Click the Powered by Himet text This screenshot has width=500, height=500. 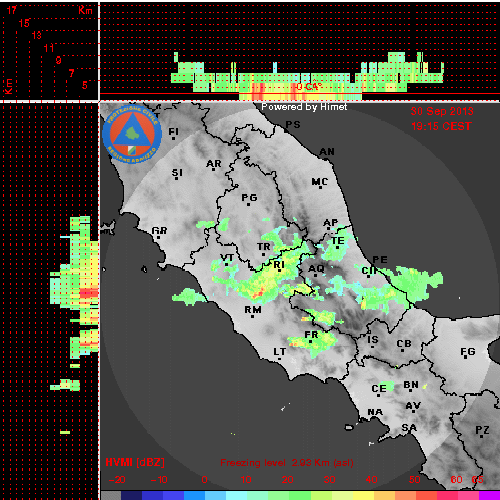click(x=304, y=107)
